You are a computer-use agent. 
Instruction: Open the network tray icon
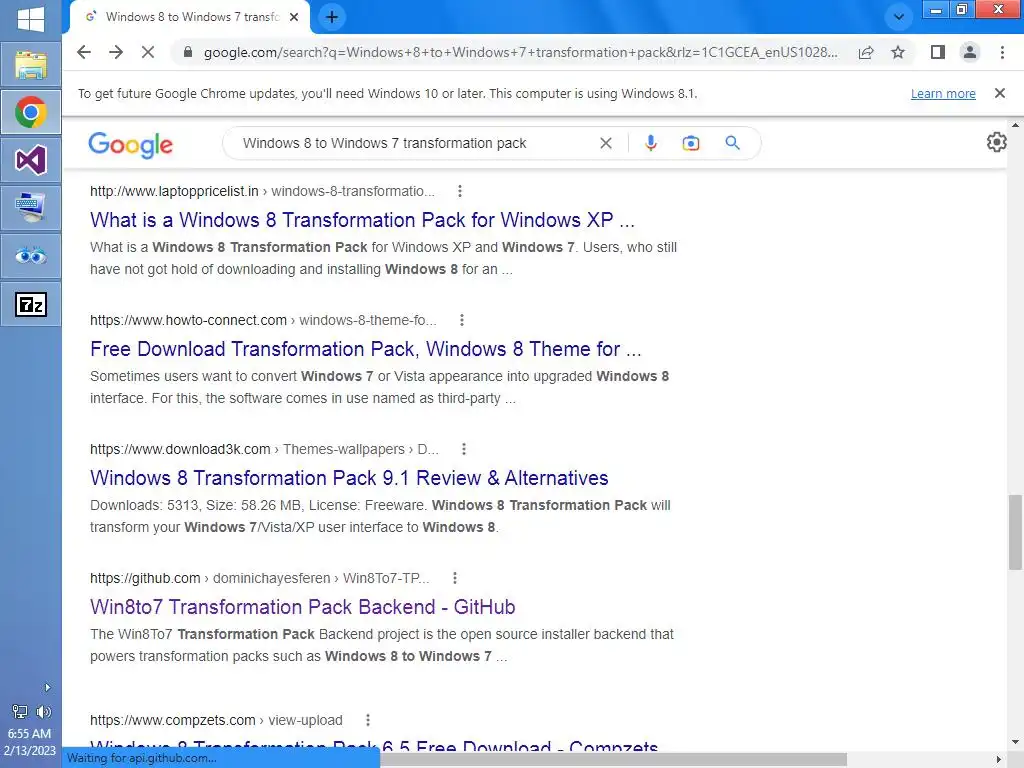tap(20, 712)
